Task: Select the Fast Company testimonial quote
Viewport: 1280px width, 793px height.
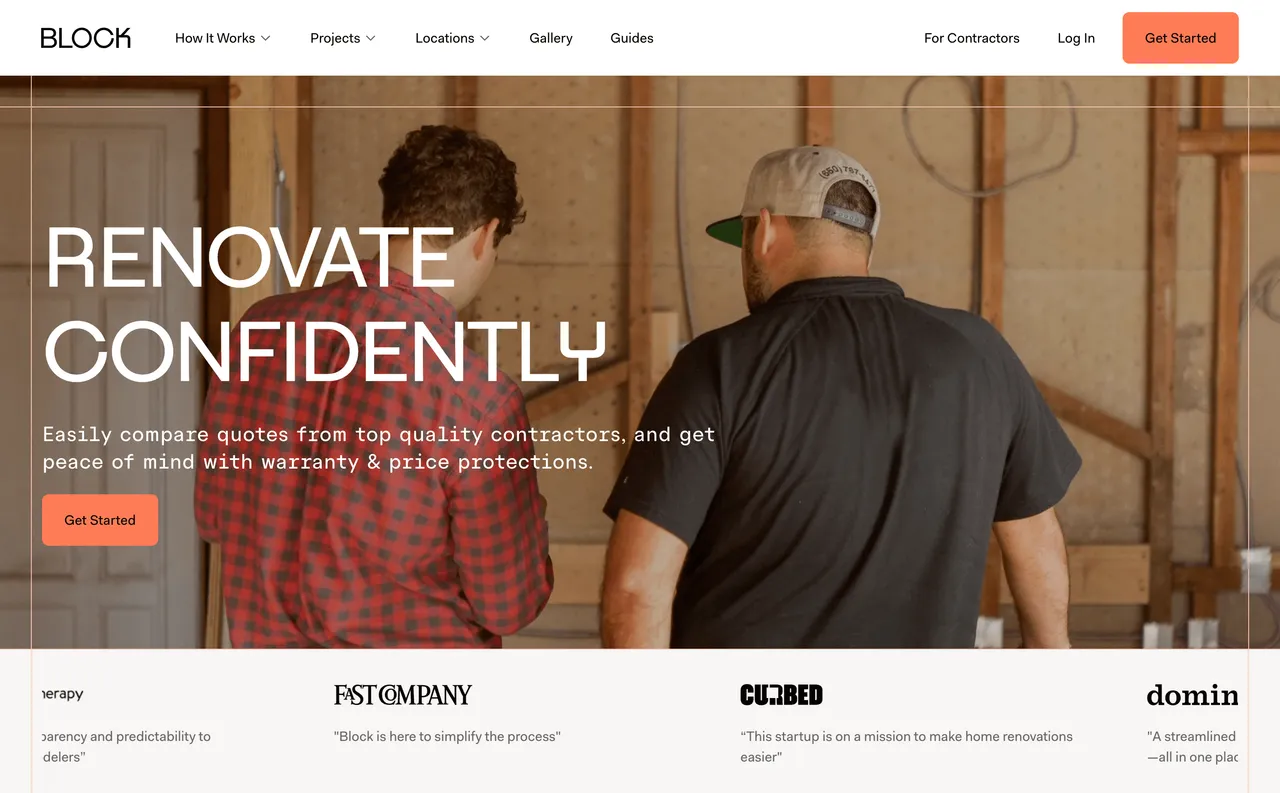Action: point(447,736)
